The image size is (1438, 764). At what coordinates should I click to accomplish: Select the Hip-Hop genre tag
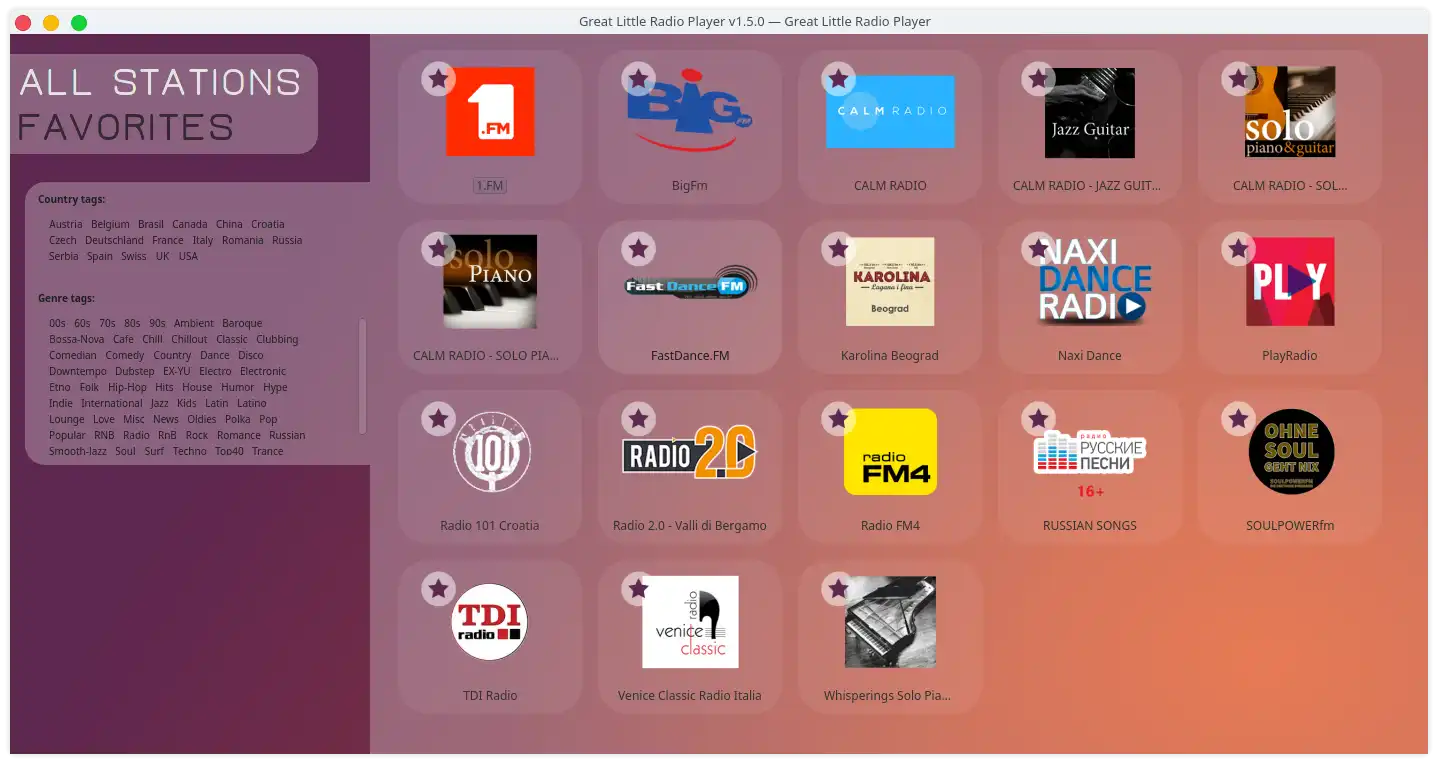click(x=127, y=387)
